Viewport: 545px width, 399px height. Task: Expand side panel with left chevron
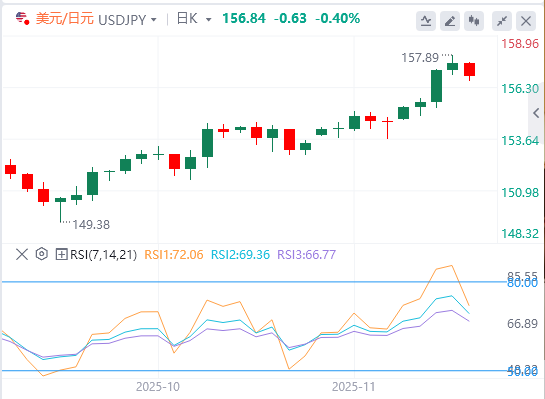(x=536, y=113)
